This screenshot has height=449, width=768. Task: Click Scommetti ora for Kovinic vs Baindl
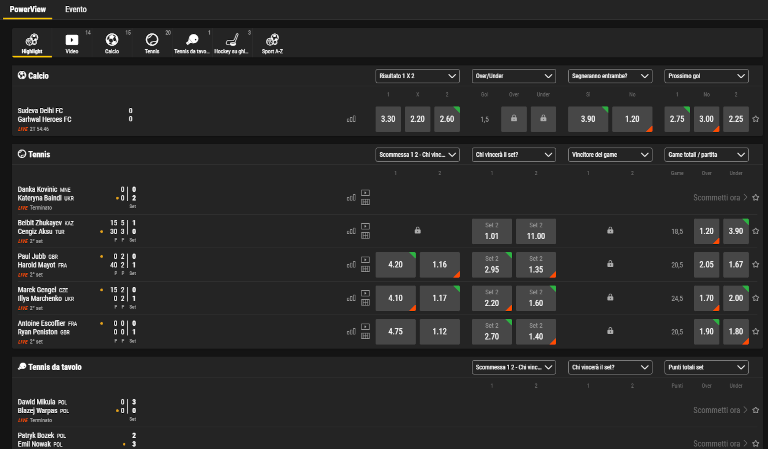(x=719, y=198)
